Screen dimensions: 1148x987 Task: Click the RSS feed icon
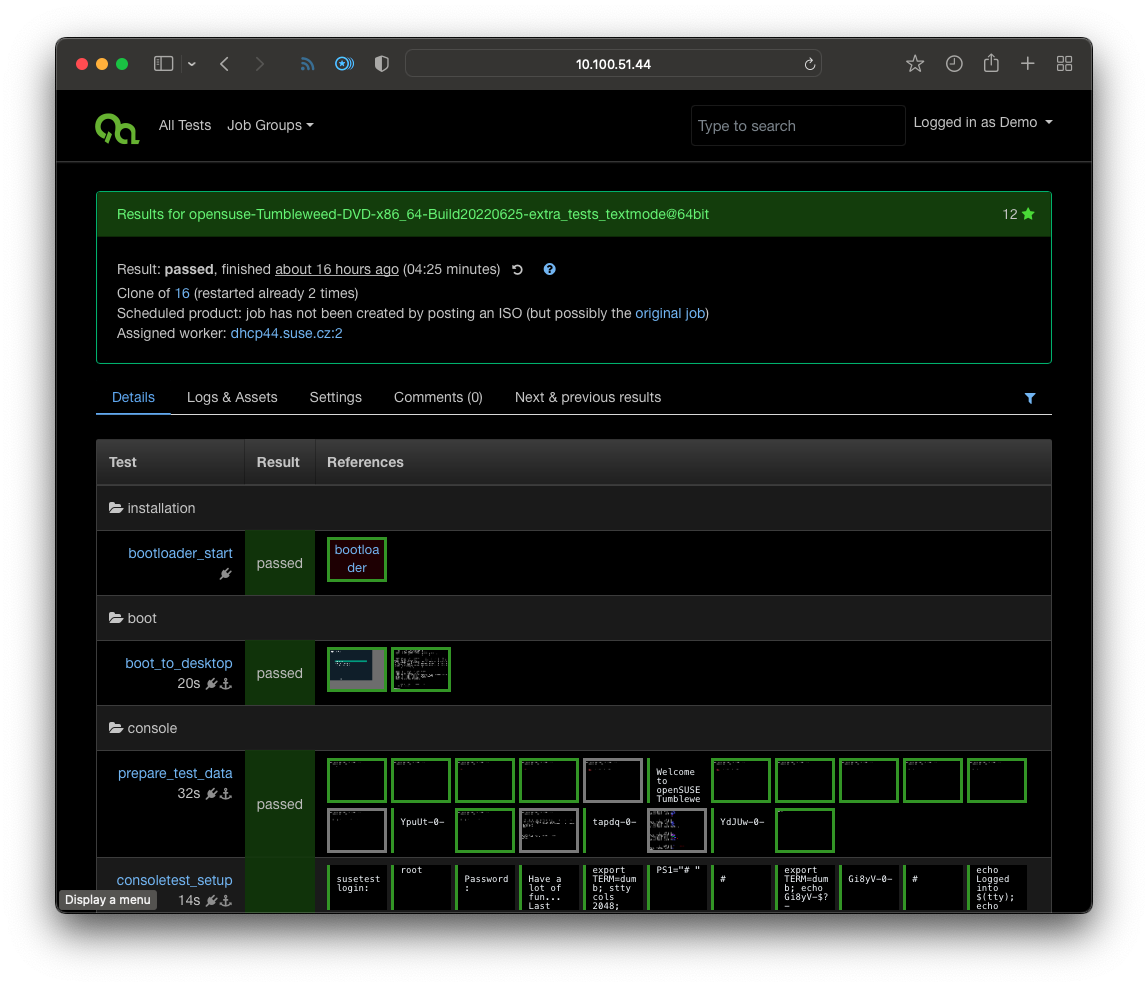pyautogui.click(x=307, y=64)
